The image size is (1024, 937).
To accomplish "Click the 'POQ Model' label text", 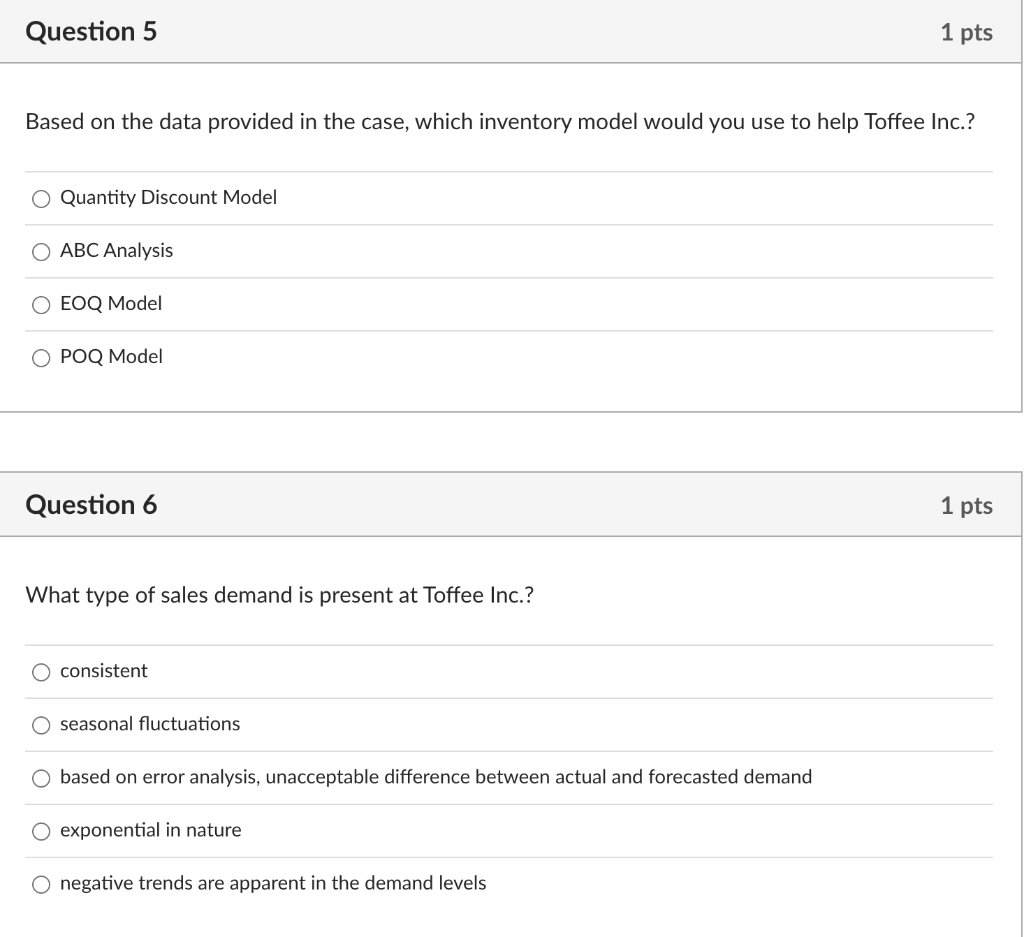I will click(111, 357).
